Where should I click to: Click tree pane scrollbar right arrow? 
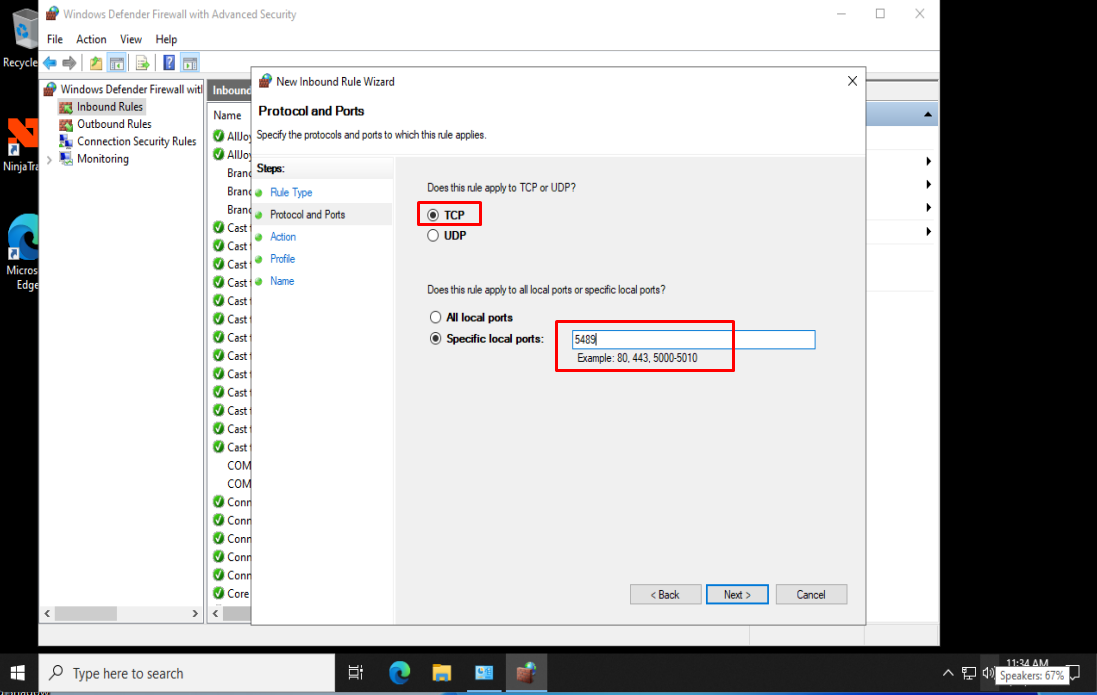coord(195,613)
